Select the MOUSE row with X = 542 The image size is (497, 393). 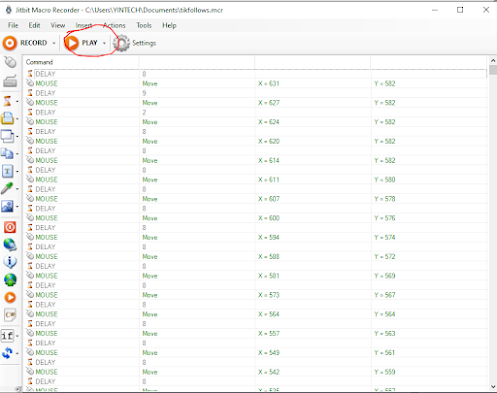click(255, 372)
